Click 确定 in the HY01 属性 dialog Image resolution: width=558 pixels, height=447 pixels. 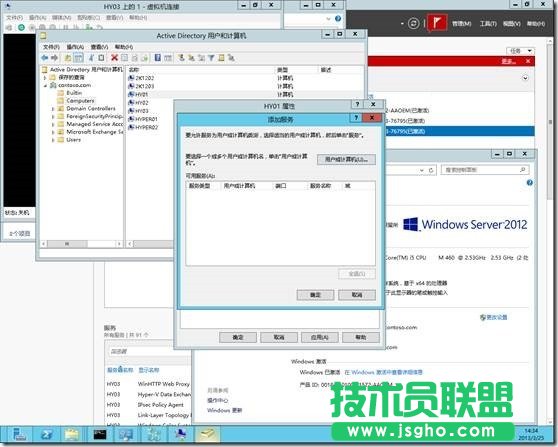pyautogui.click(x=238, y=337)
